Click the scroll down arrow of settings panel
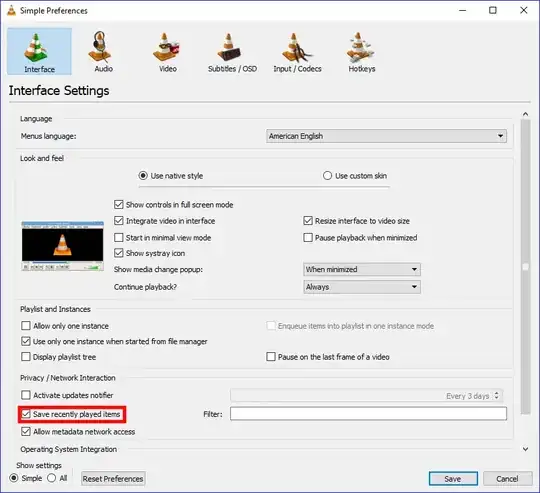This screenshot has width=540, height=493. point(525,449)
